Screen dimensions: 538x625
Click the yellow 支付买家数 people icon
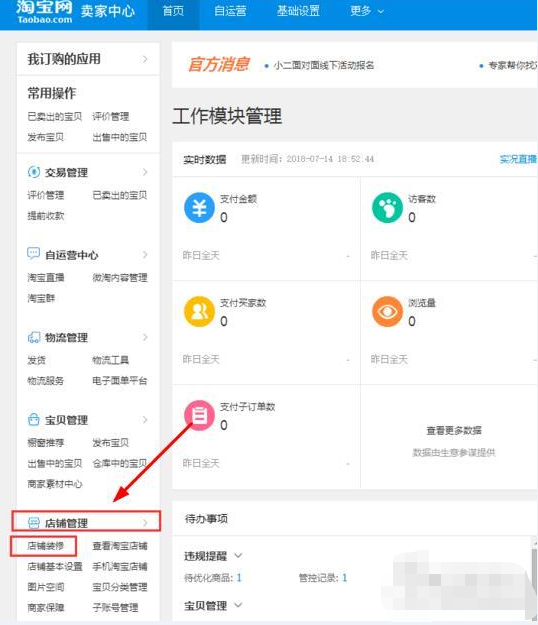pyautogui.click(x=199, y=311)
